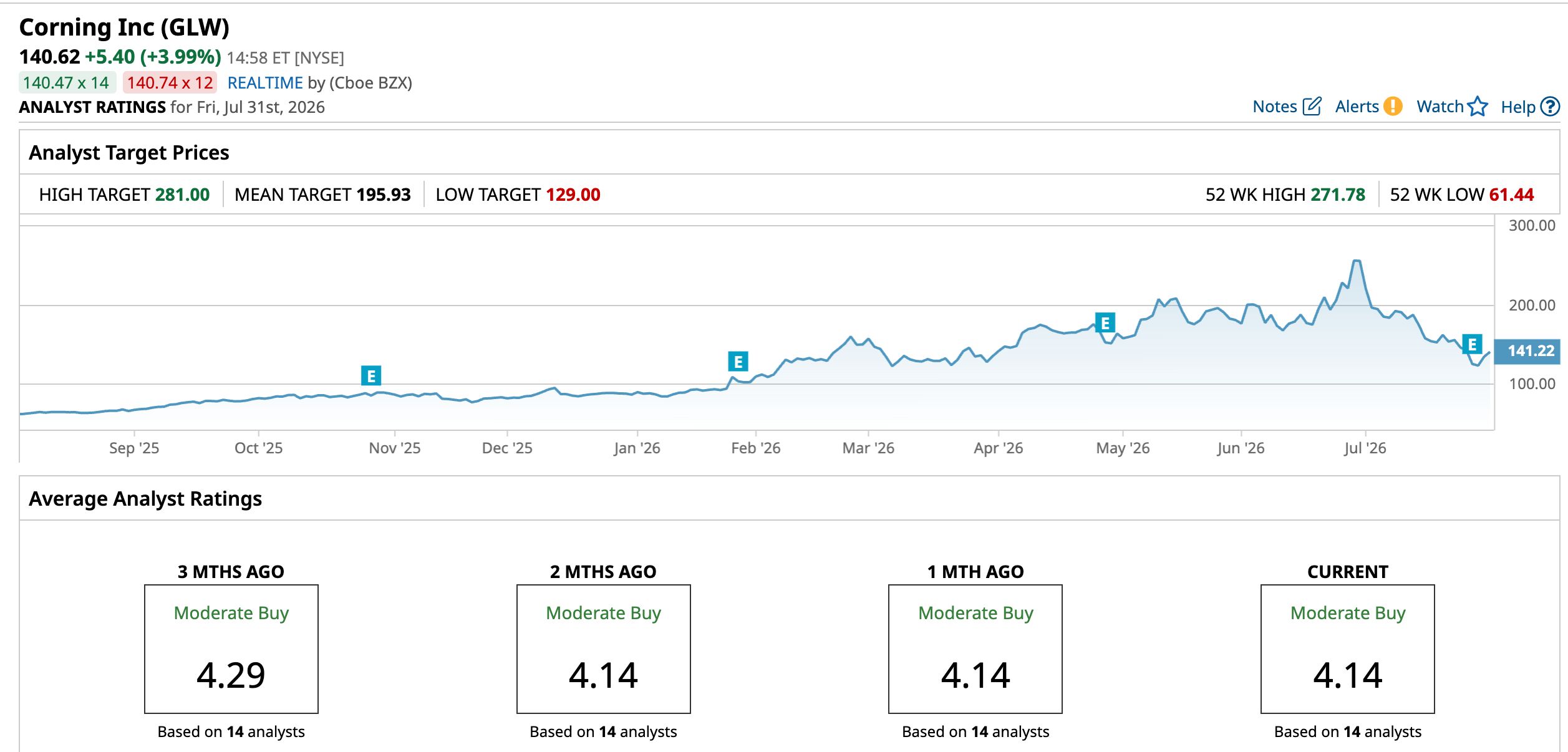The height and width of the screenshot is (752, 1568).
Task: Click the Jan '26 axis label
Action: click(x=637, y=448)
